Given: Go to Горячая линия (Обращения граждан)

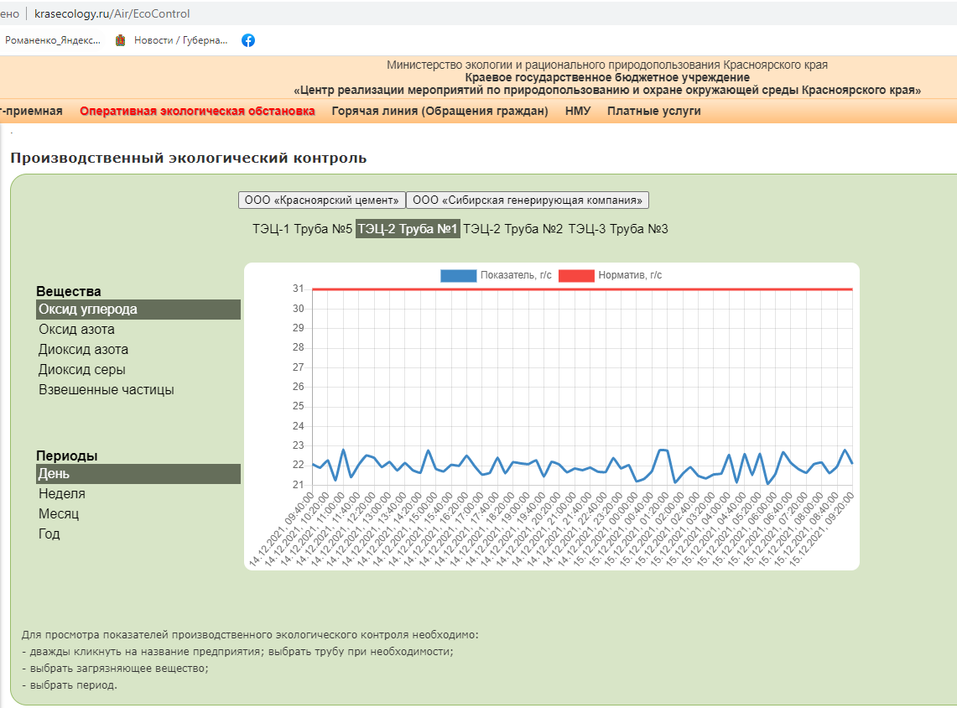Looking at the screenshot, I should point(440,111).
